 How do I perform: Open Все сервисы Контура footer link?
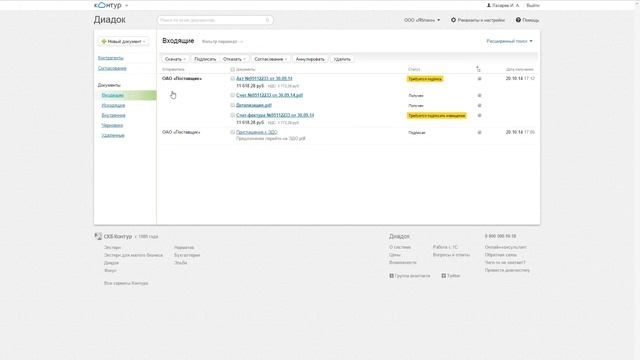tap(126, 283)
